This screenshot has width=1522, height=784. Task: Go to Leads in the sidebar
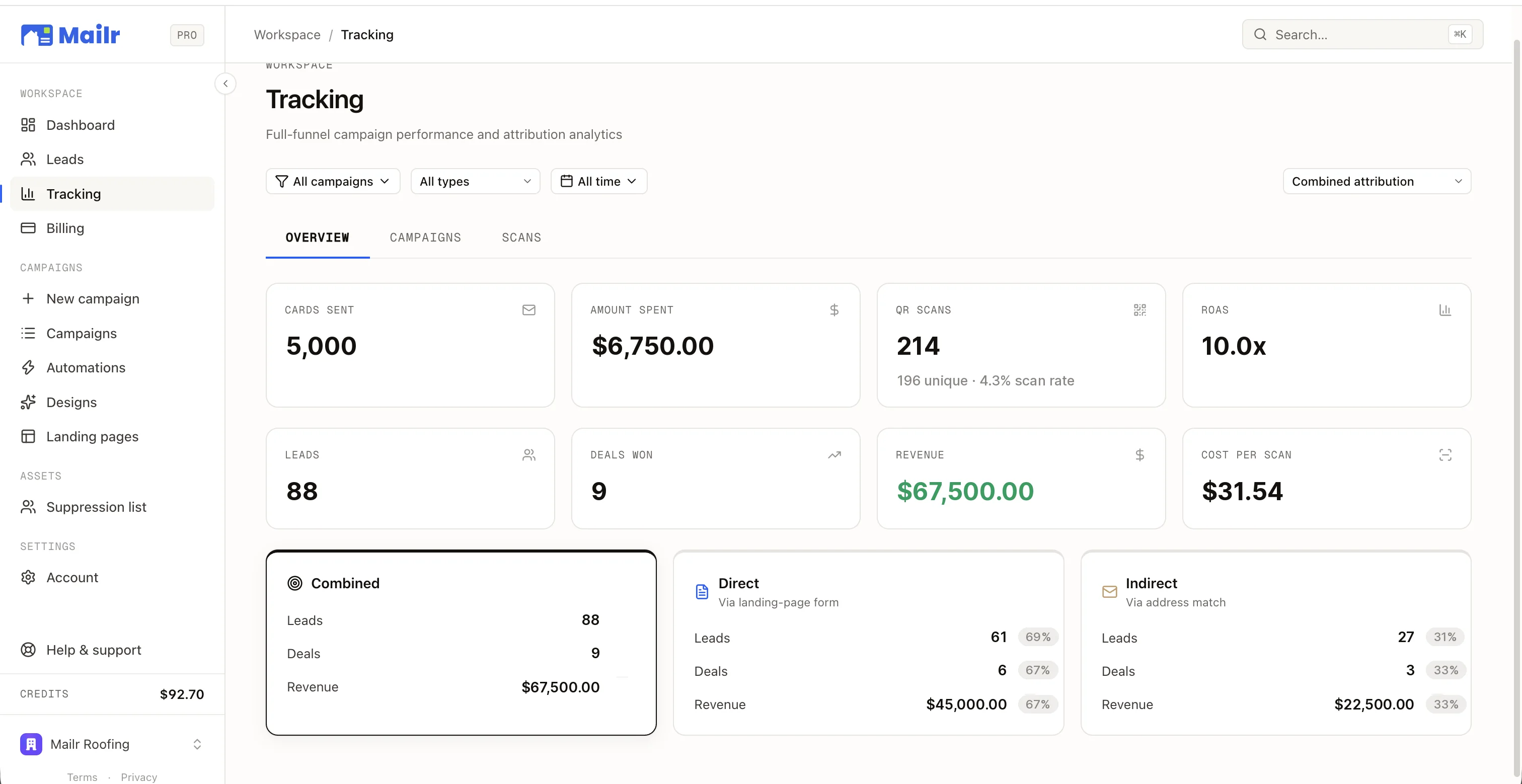pyautogui.click(x=112, y=160)
